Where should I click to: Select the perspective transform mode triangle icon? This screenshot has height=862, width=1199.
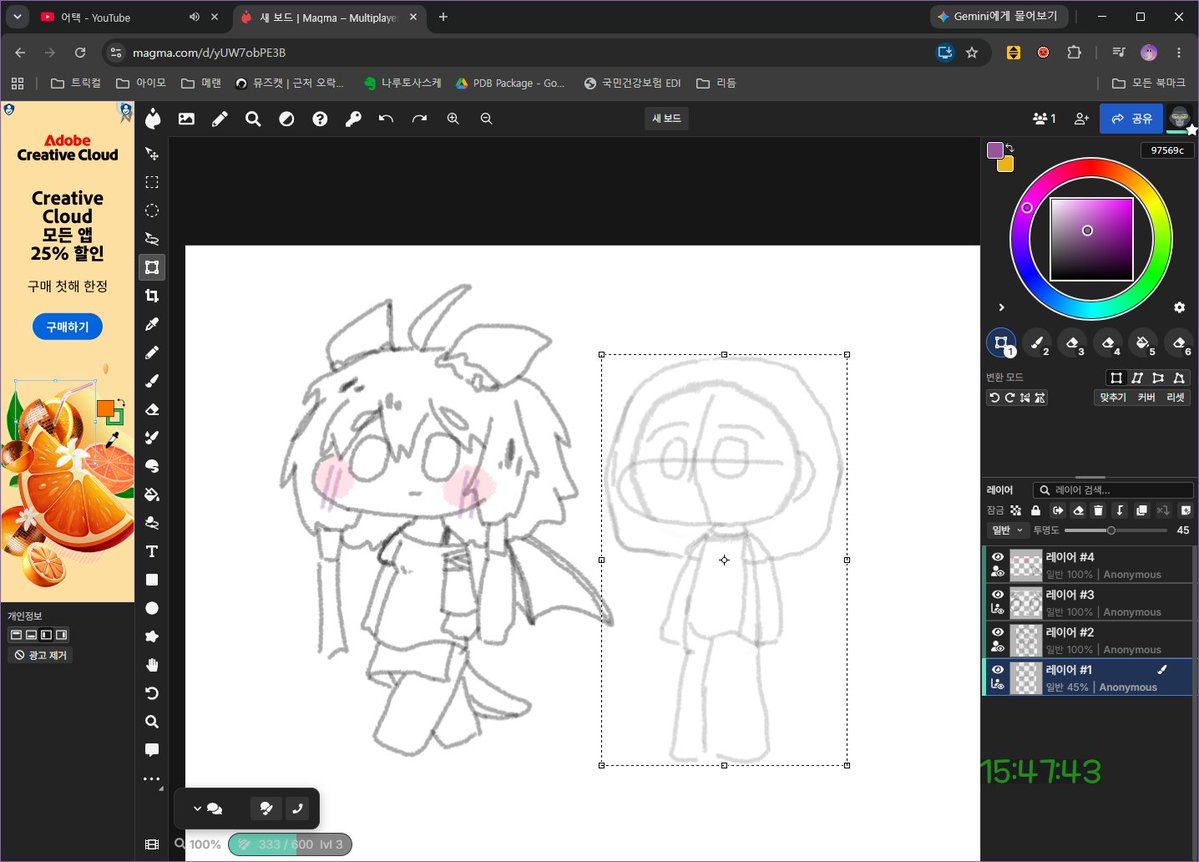[1179, 378]
